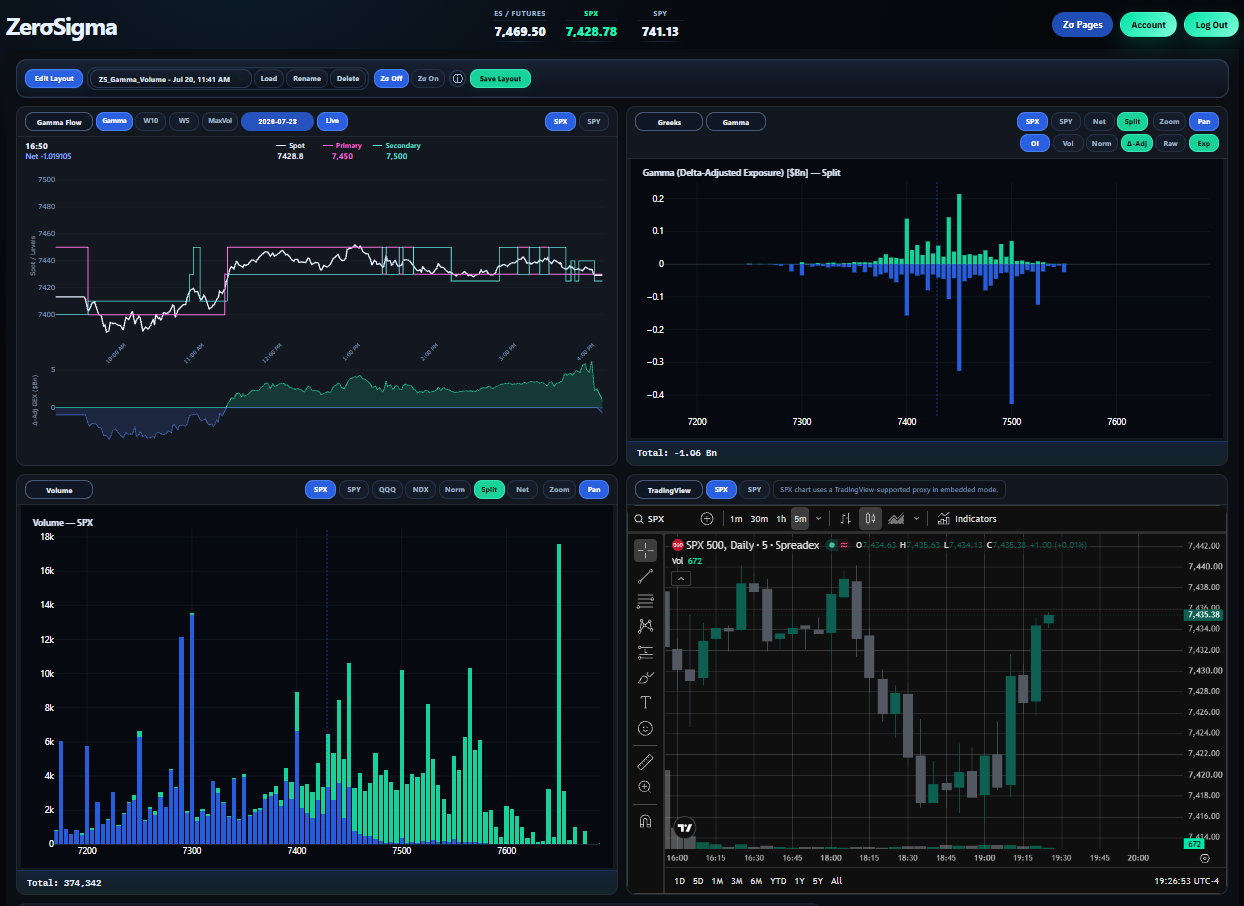The width and height of the screenshot is (1244, 906).
Task: Click the Edit Layout button
Action: [54, 78]
